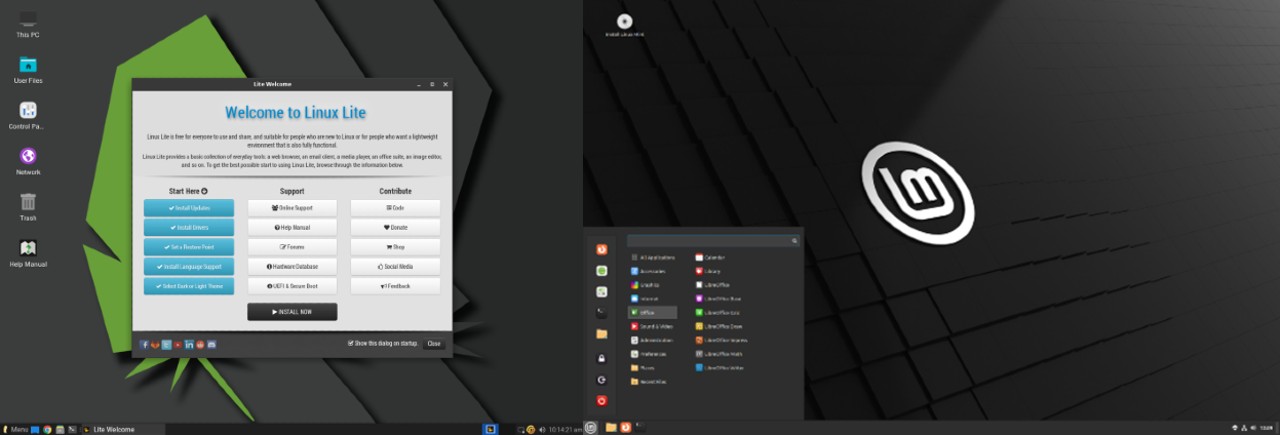Click red Shut Down icon in Mint menu
This screenshot has height=435, width=1280.
(x=602, y=400)
